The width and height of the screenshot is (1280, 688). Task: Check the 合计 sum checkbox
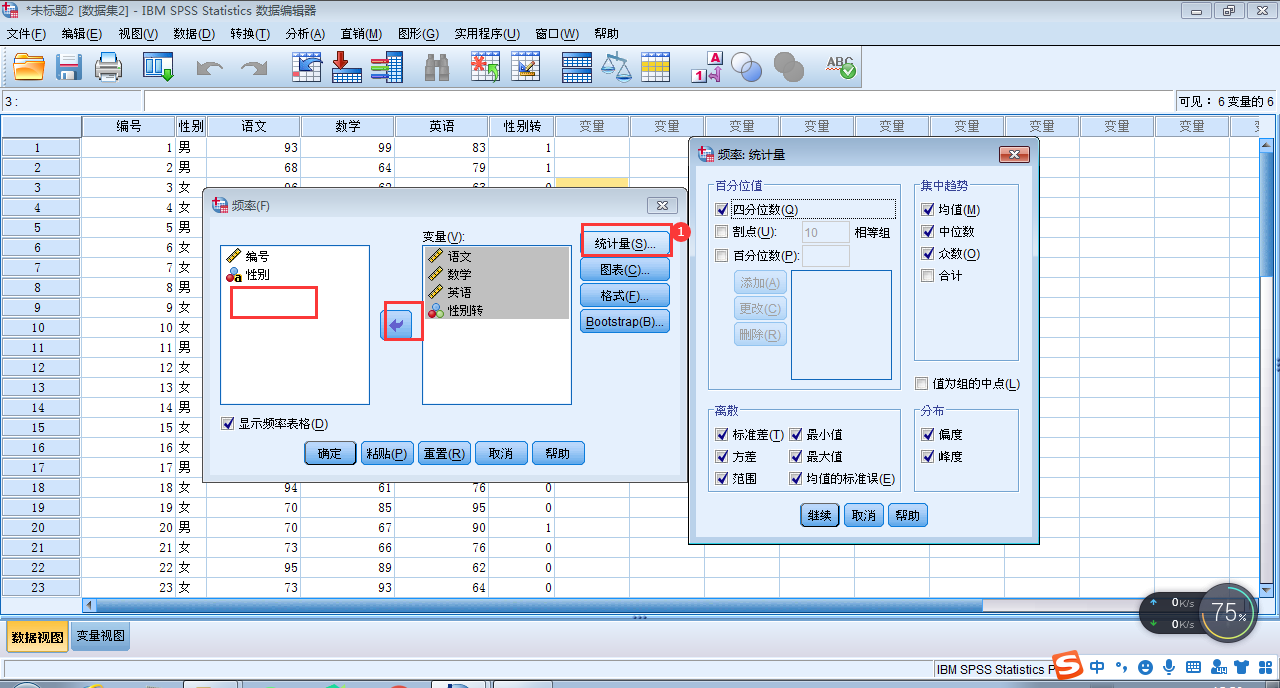coord(927,276)
